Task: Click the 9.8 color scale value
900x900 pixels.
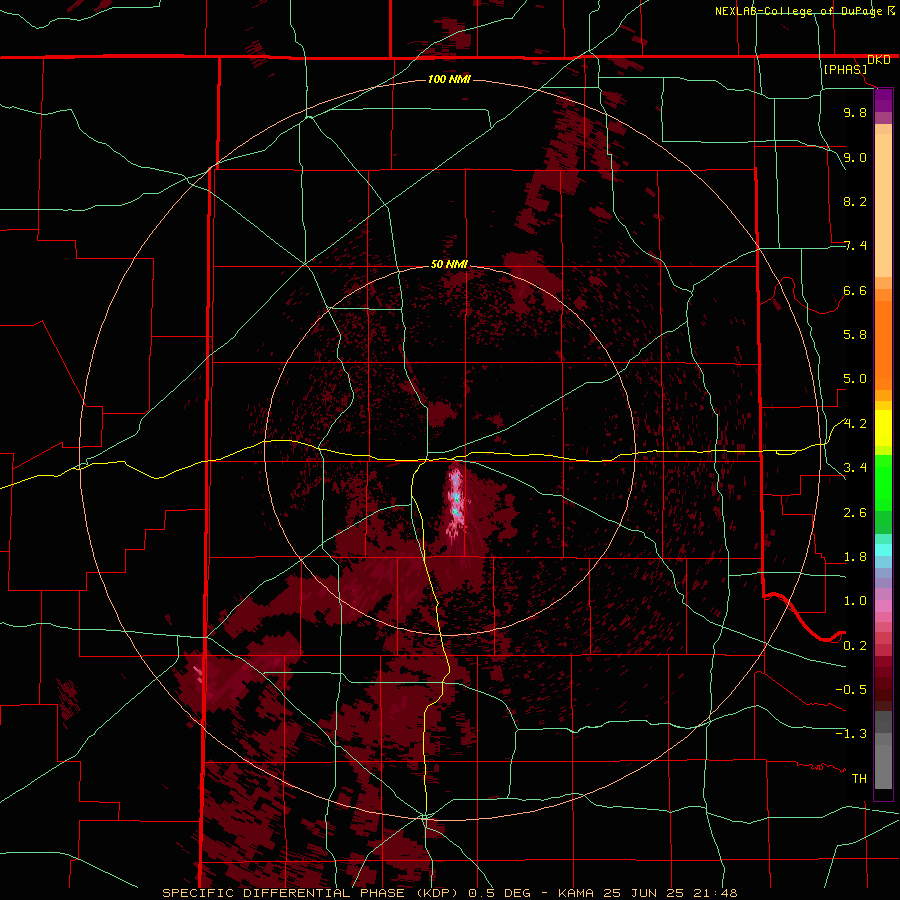Action: coord(855,112)
